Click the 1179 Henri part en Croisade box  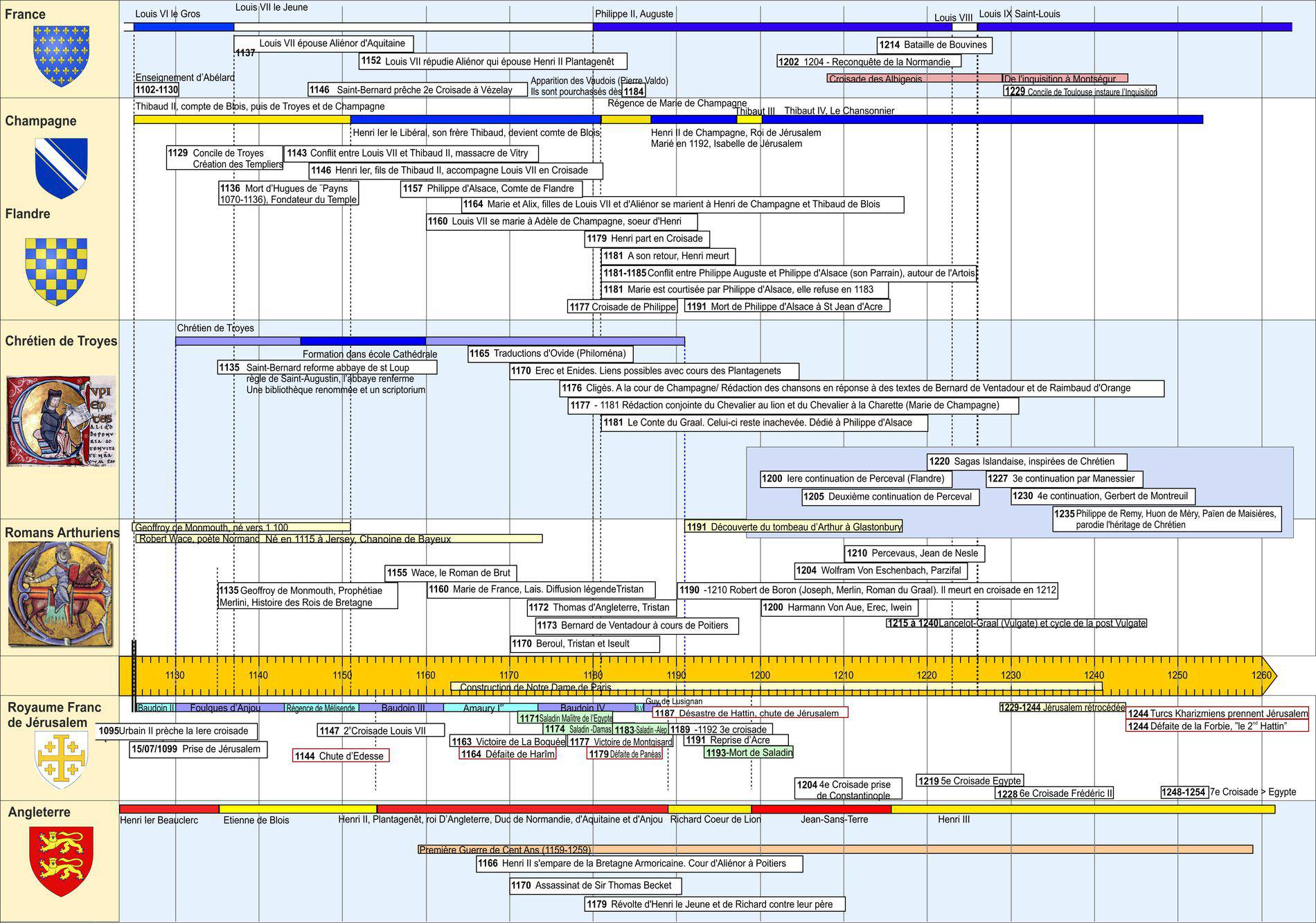click(x=647, y=239)
